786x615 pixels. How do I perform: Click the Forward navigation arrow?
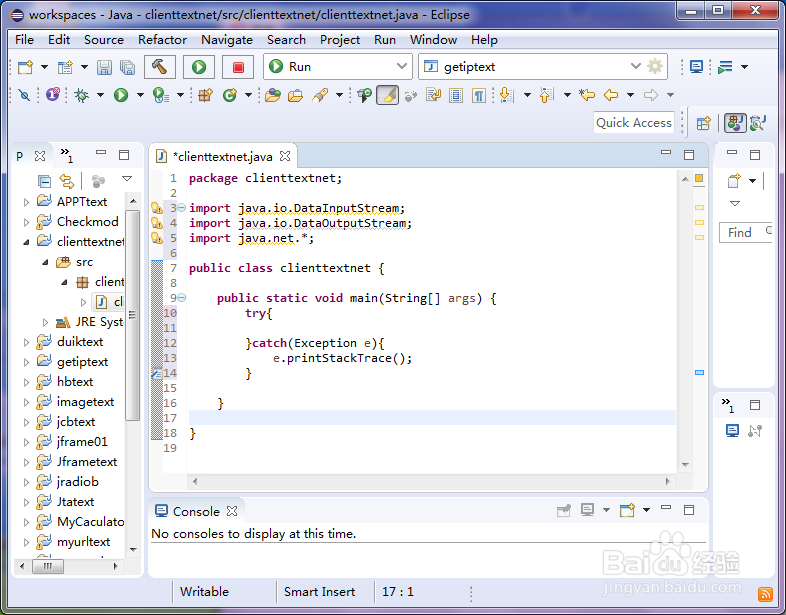(651, 95)
